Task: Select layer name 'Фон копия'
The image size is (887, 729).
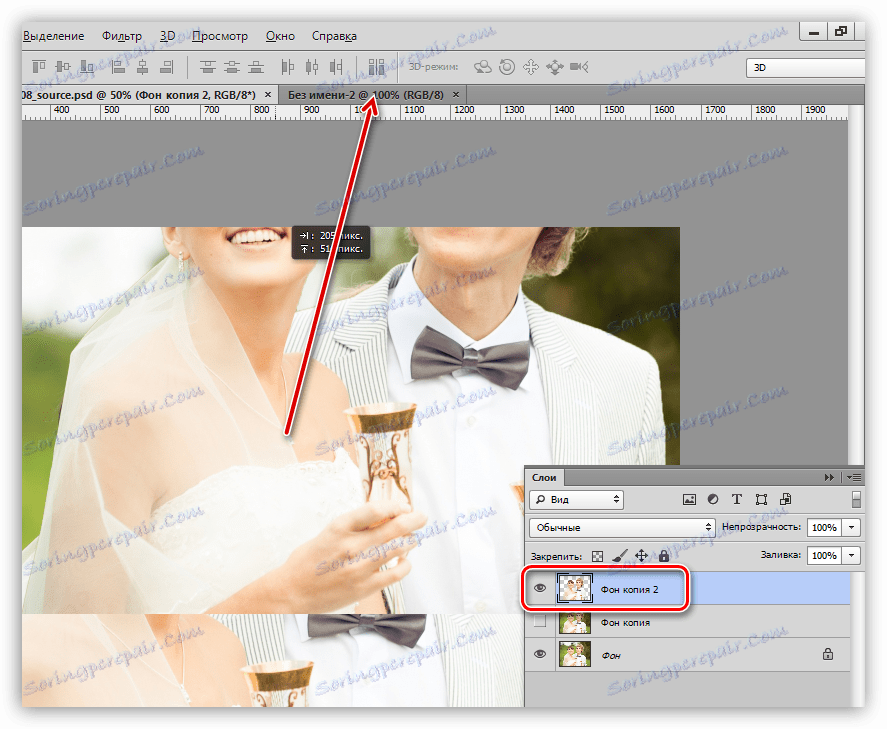Action: (625, 622)
